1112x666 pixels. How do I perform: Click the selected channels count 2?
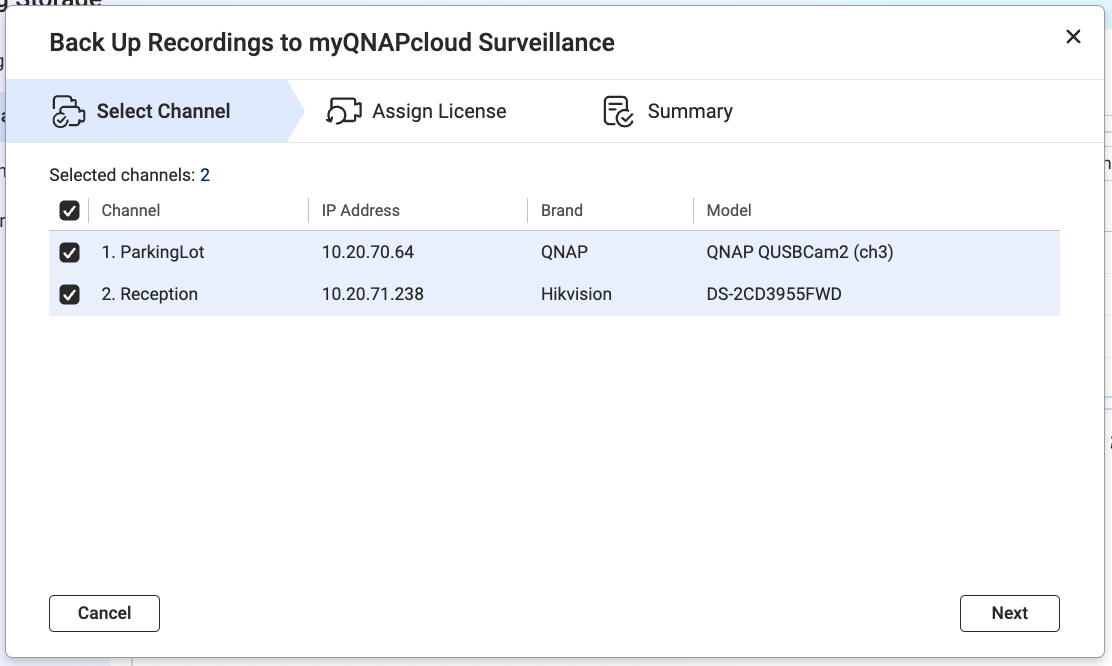205,175
